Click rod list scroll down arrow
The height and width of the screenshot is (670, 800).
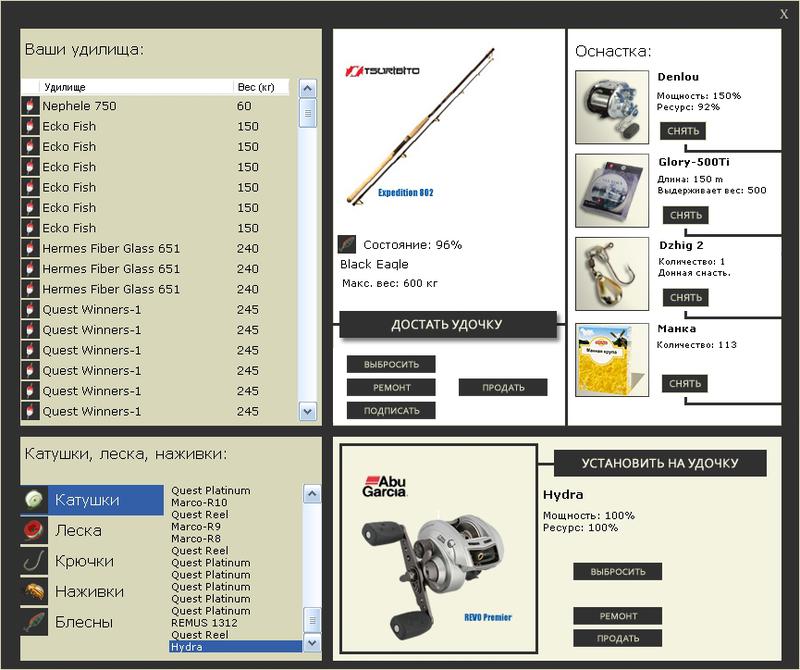(x=307, y=411)
